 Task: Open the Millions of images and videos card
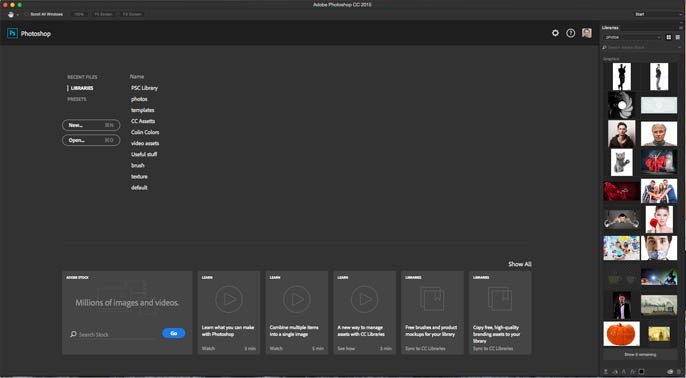127,312
